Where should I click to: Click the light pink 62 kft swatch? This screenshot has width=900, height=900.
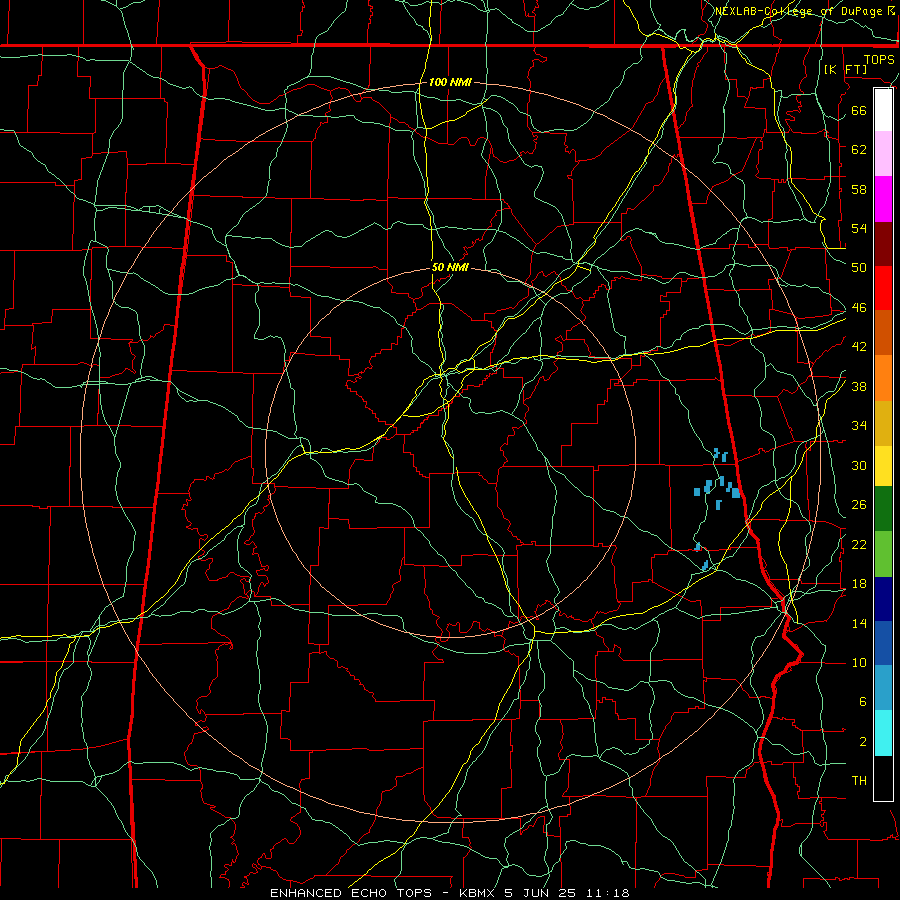[x=883, y=154]
